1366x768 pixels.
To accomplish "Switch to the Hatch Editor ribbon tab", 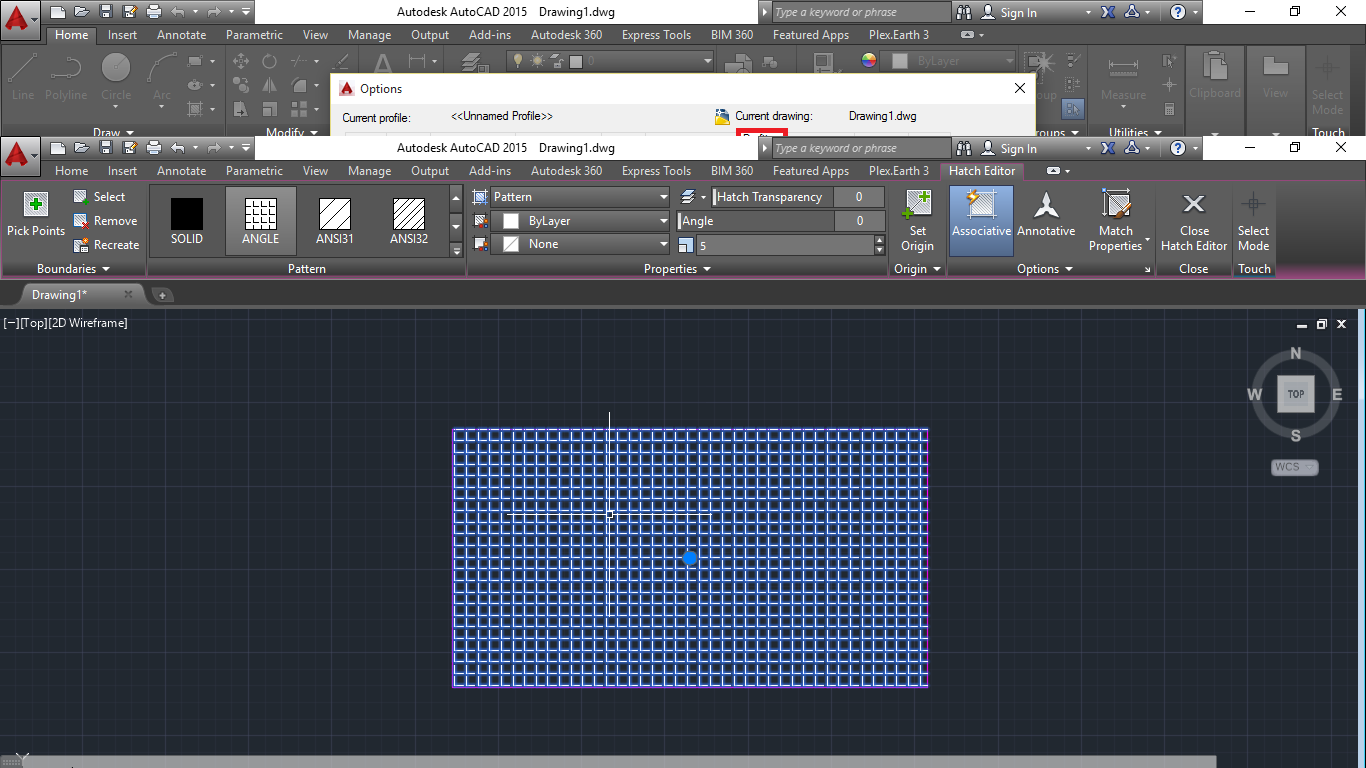I will click(981, 171).
